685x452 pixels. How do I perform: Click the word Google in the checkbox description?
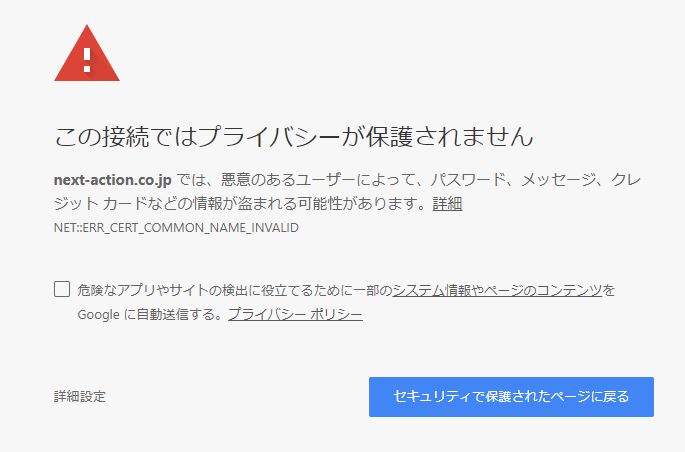tap(98, 315)
